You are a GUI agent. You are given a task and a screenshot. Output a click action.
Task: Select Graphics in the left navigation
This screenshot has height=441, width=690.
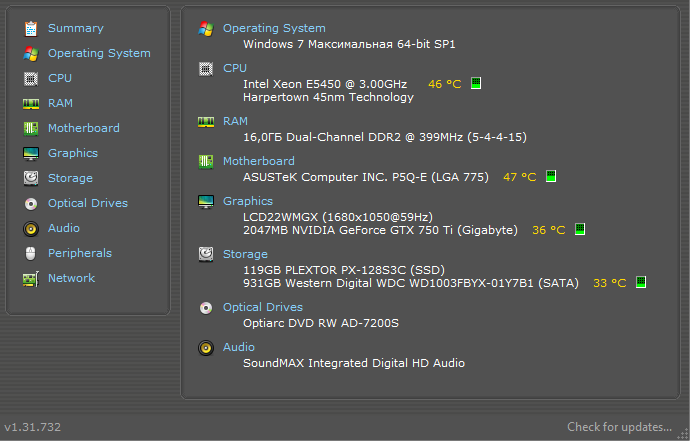pyautogui.click(x=72, y=153)
